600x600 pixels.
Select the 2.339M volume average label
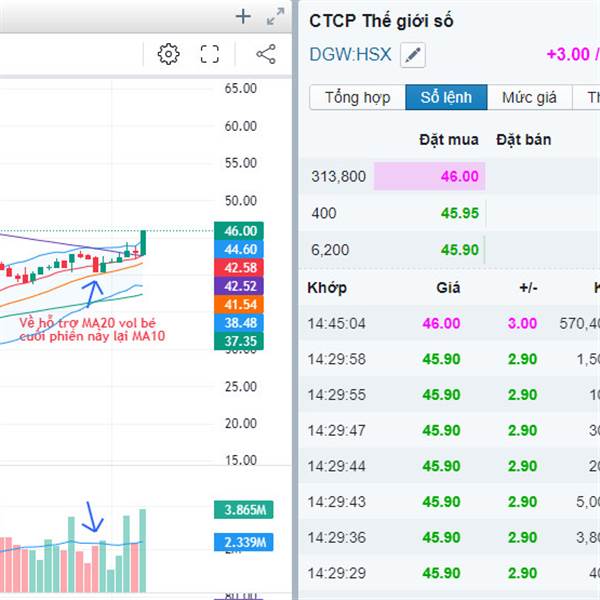(244, 542)
